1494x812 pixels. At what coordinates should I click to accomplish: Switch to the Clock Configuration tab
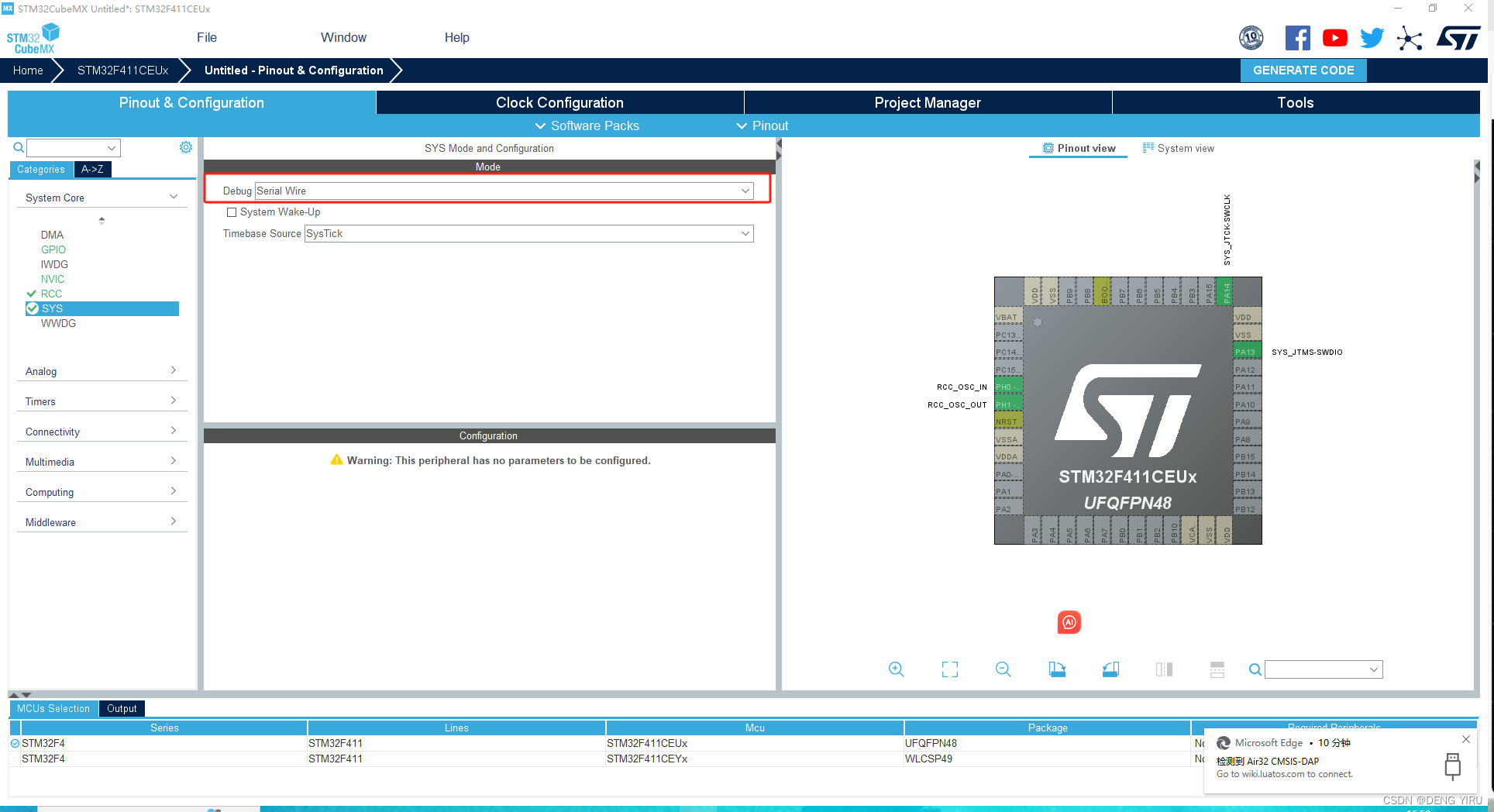[x=559, y=101]
